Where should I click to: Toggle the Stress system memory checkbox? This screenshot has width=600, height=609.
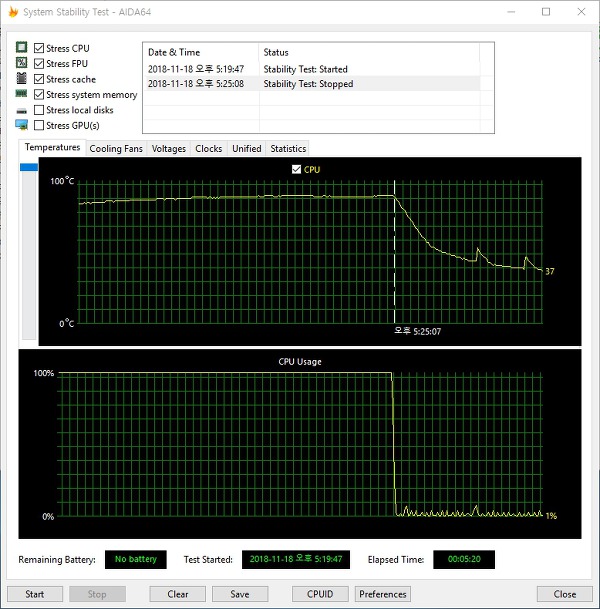(x=39, y=94)
